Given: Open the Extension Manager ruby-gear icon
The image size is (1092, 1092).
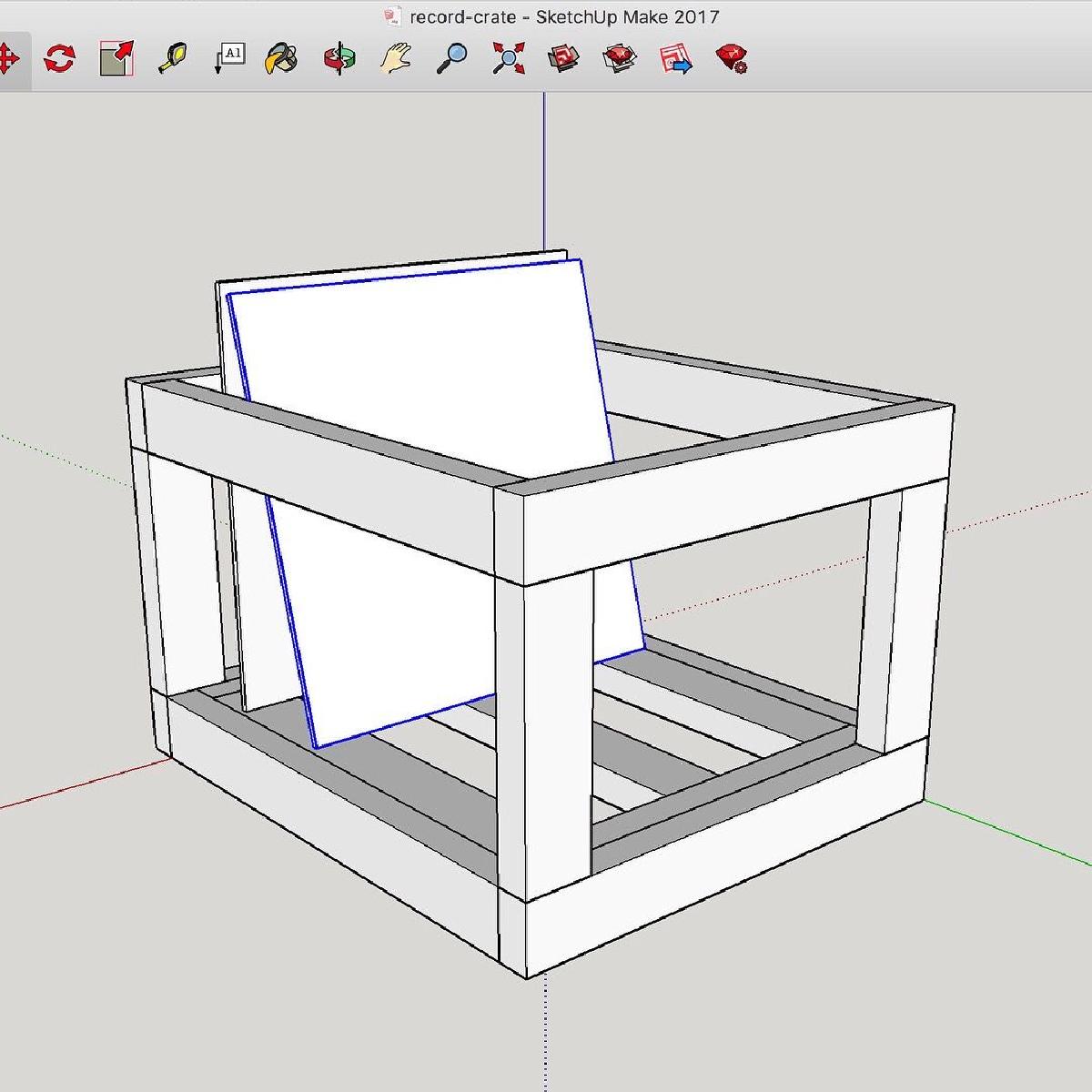Looking at the screenshot, I should [732, 59].
